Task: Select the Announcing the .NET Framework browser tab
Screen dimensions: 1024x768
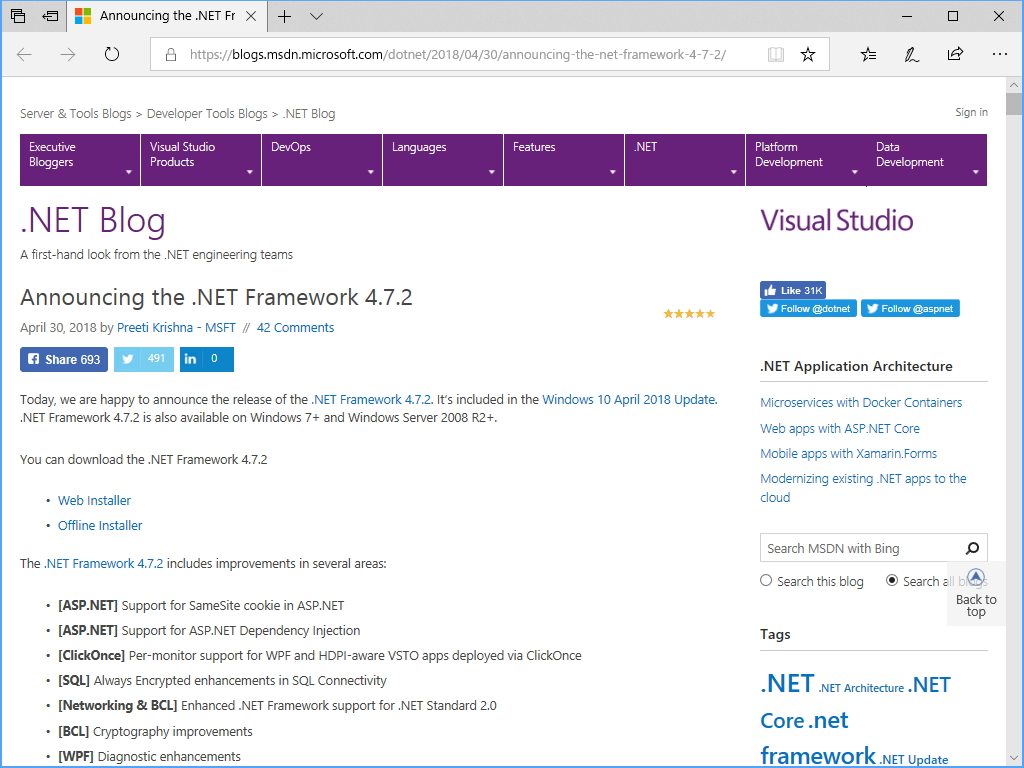Action: [x=165, y=16]
